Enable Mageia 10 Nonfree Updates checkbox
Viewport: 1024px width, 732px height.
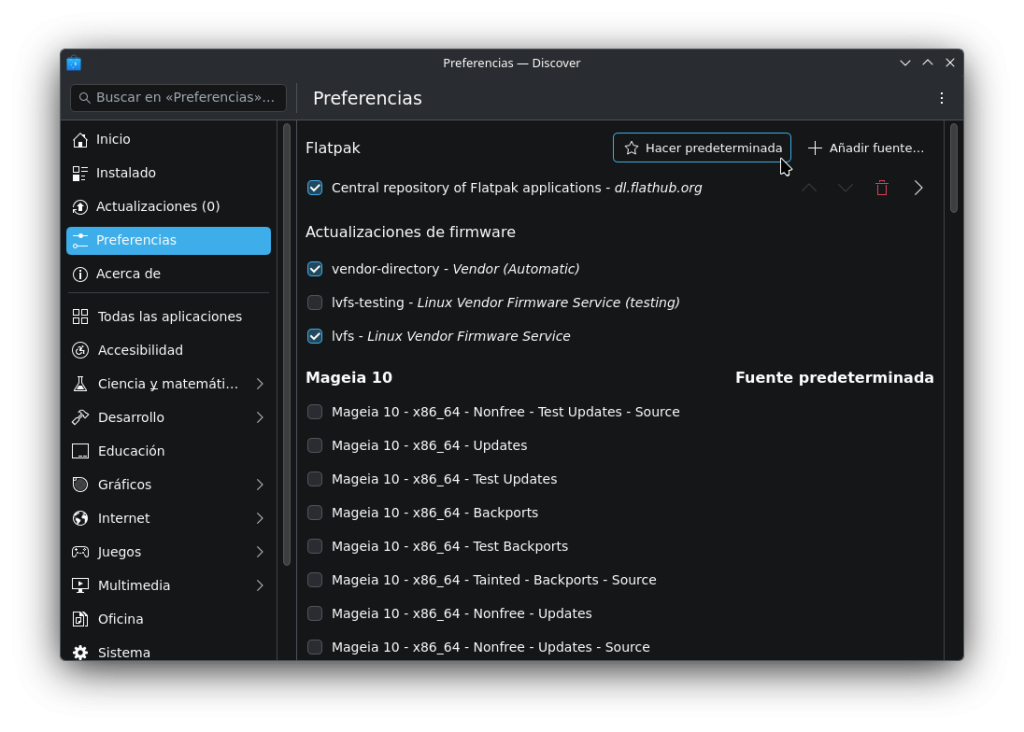pos(315,614)
